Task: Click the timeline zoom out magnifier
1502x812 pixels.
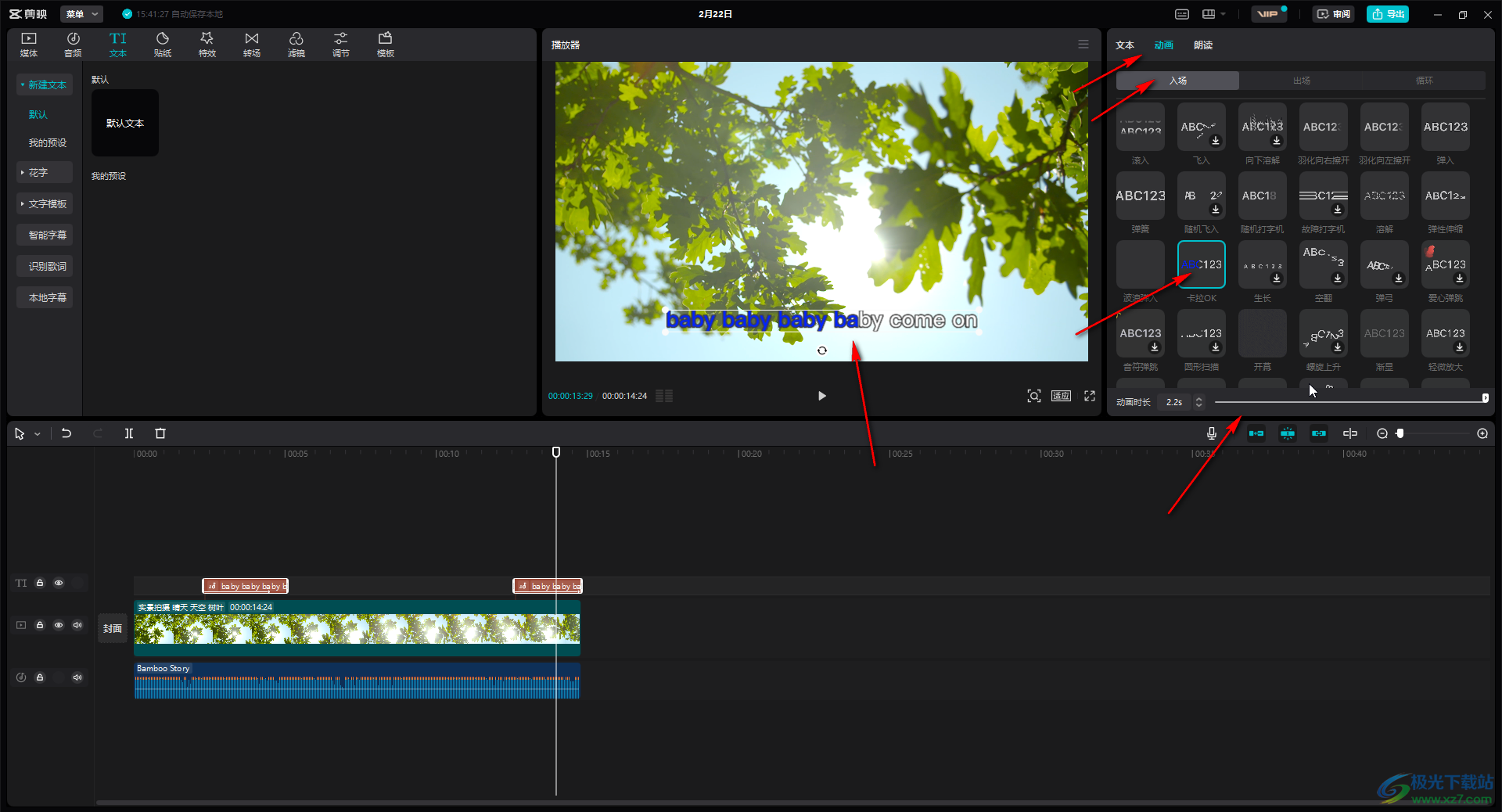Action: pos(1382,433)
